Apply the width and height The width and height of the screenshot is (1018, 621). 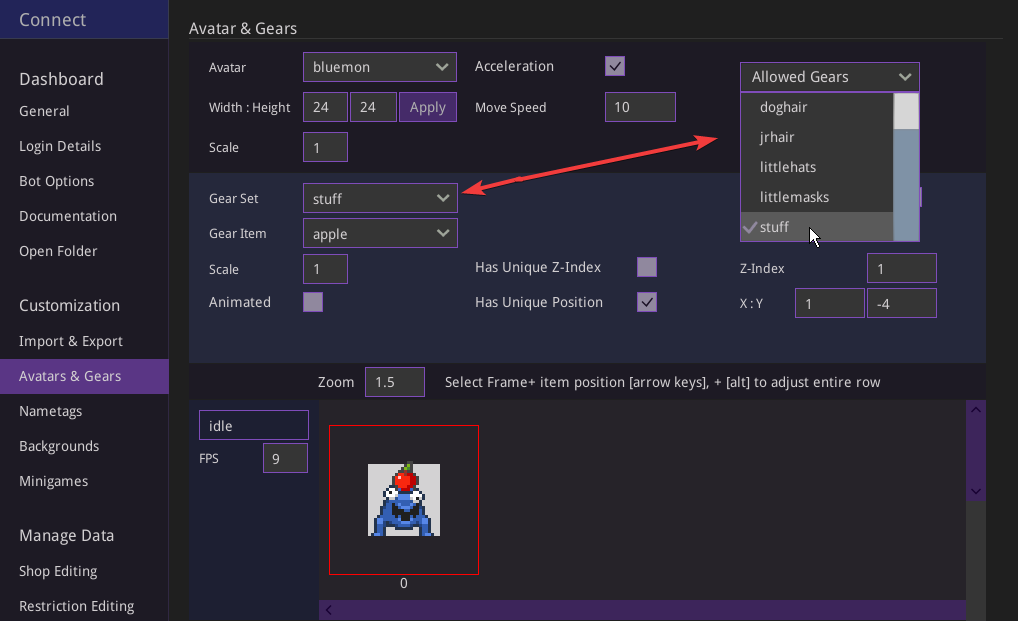[x=428, y=107]
